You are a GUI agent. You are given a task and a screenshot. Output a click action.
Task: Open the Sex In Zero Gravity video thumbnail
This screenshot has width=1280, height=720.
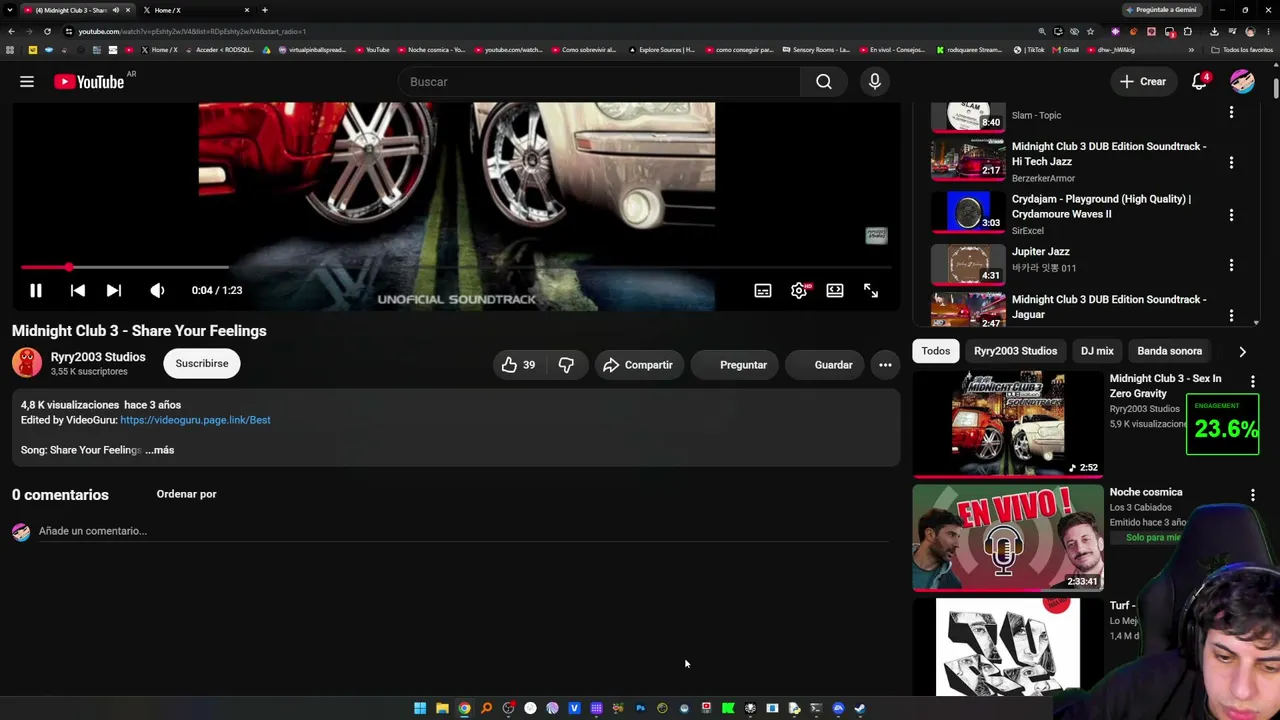click(1008, 424)
